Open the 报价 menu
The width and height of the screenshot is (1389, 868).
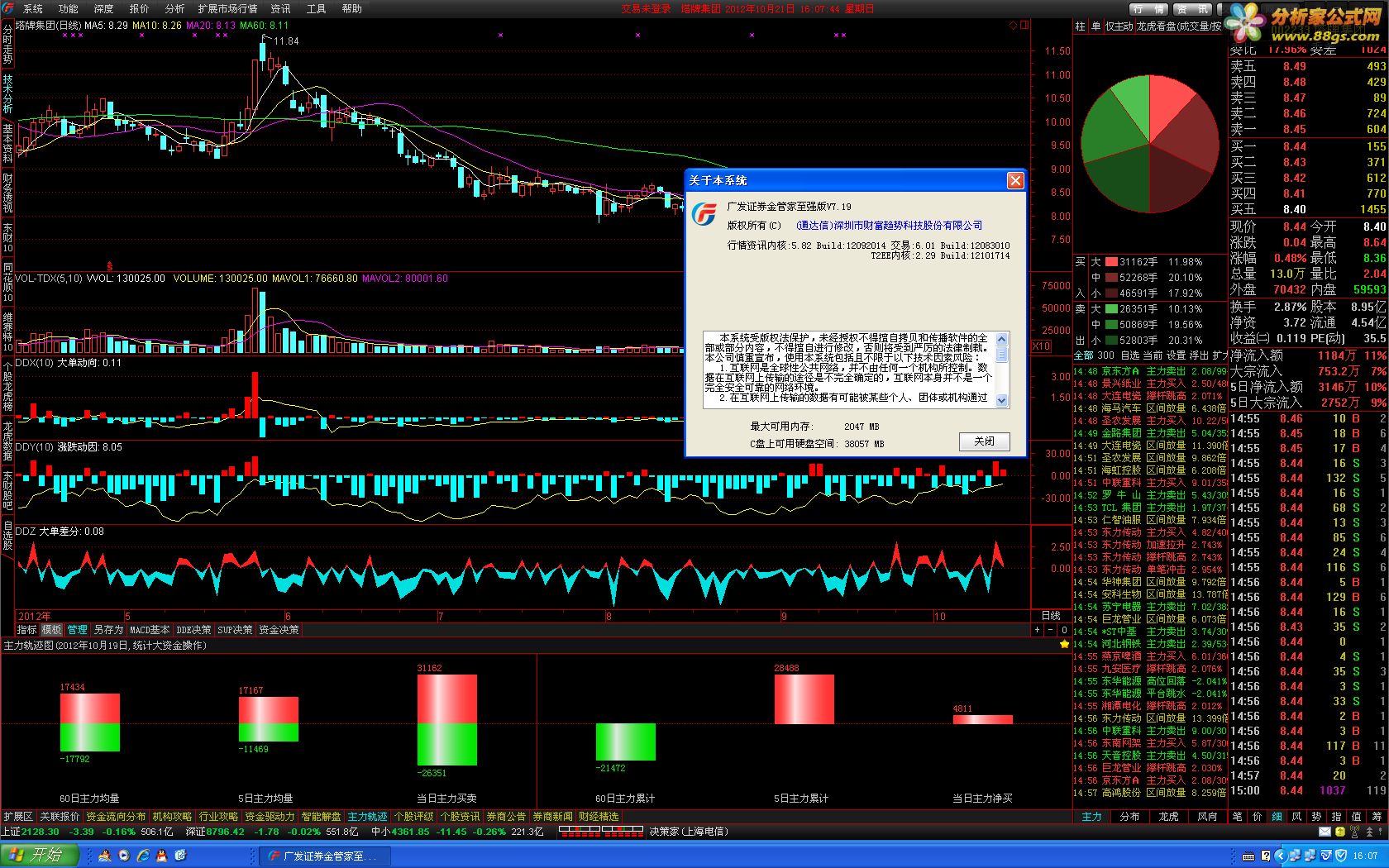click(x=139, y=8)
